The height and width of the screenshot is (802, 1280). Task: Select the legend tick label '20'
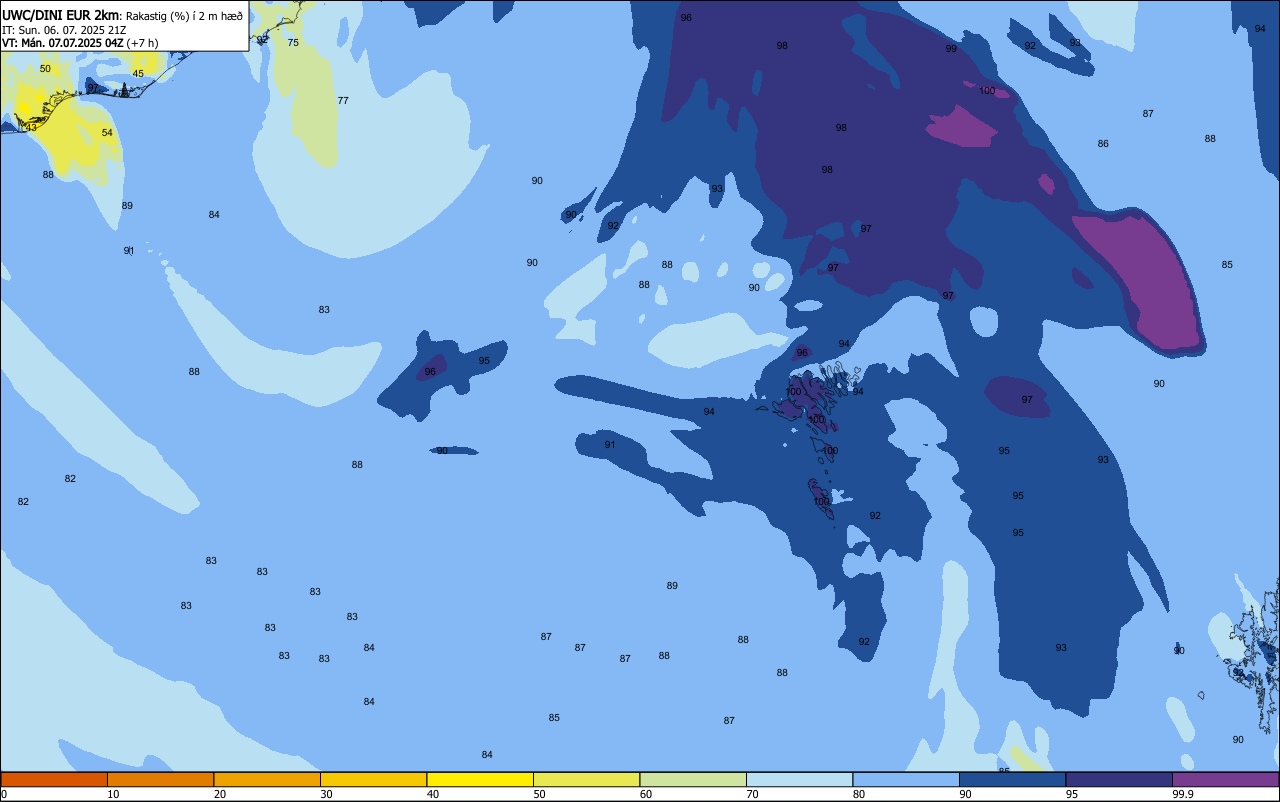click(220, 794)
